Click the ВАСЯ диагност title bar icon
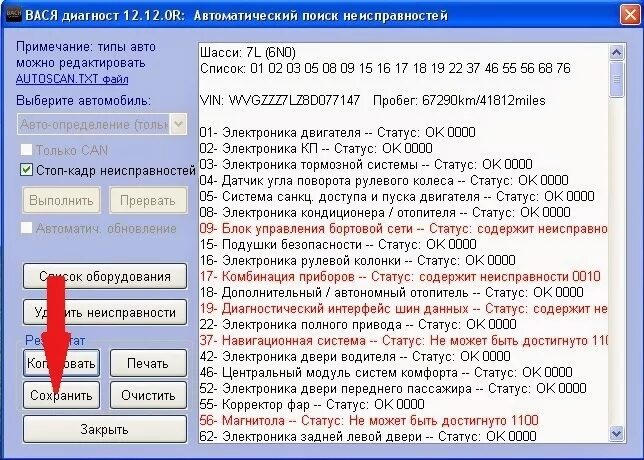This screenshot has height=460, width=644. 14,15
